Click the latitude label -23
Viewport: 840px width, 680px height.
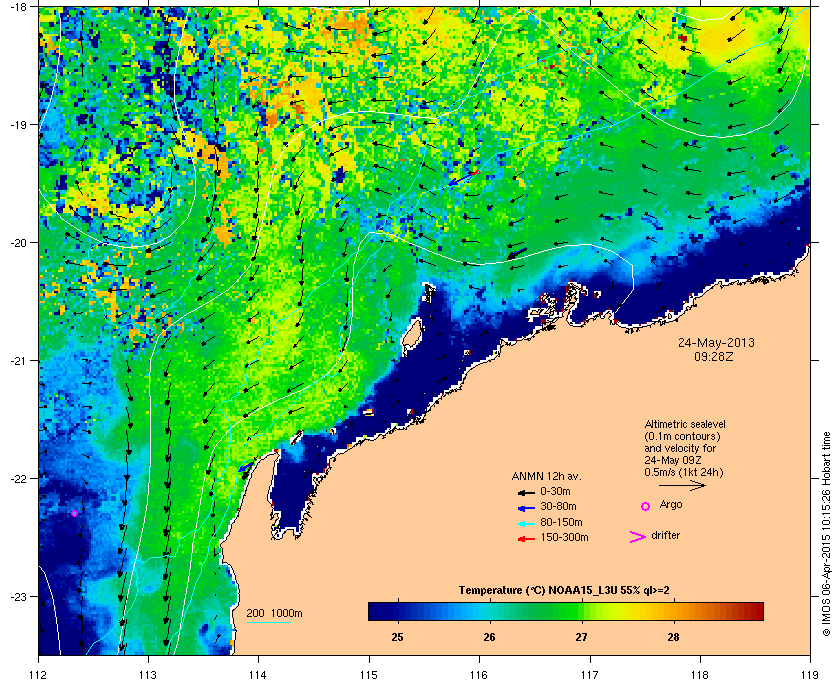(x=18, y=596)
